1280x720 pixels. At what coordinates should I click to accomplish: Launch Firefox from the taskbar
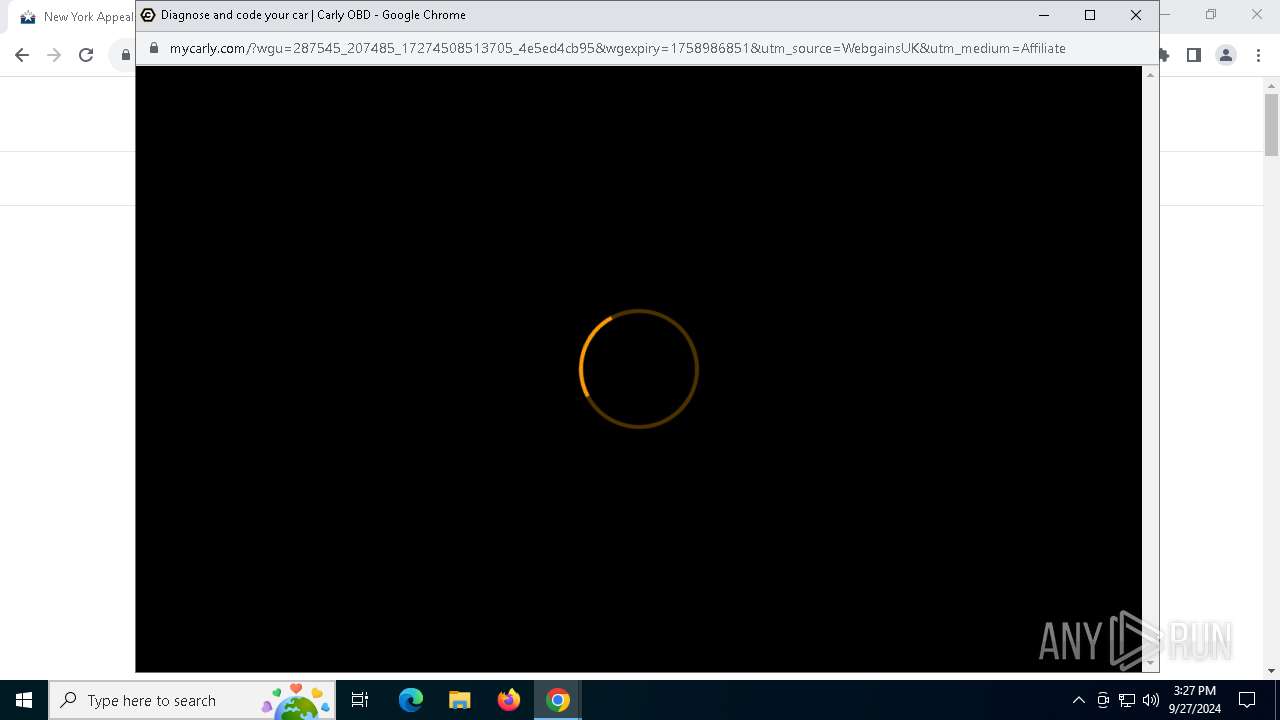point(509,700)
